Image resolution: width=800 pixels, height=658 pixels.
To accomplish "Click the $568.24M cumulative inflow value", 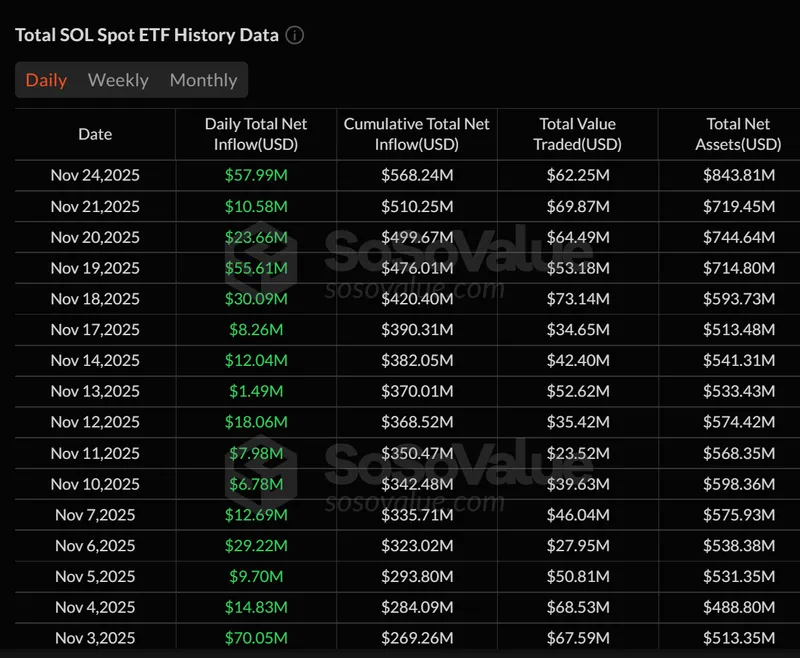I will [416, 175].
